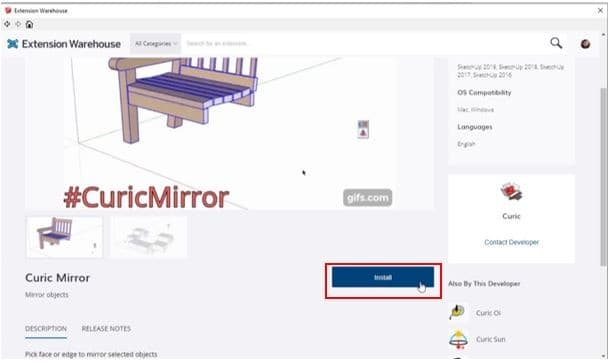Click the Languages heading
This screenshot has height=364, width=610.
coord(475,127)
